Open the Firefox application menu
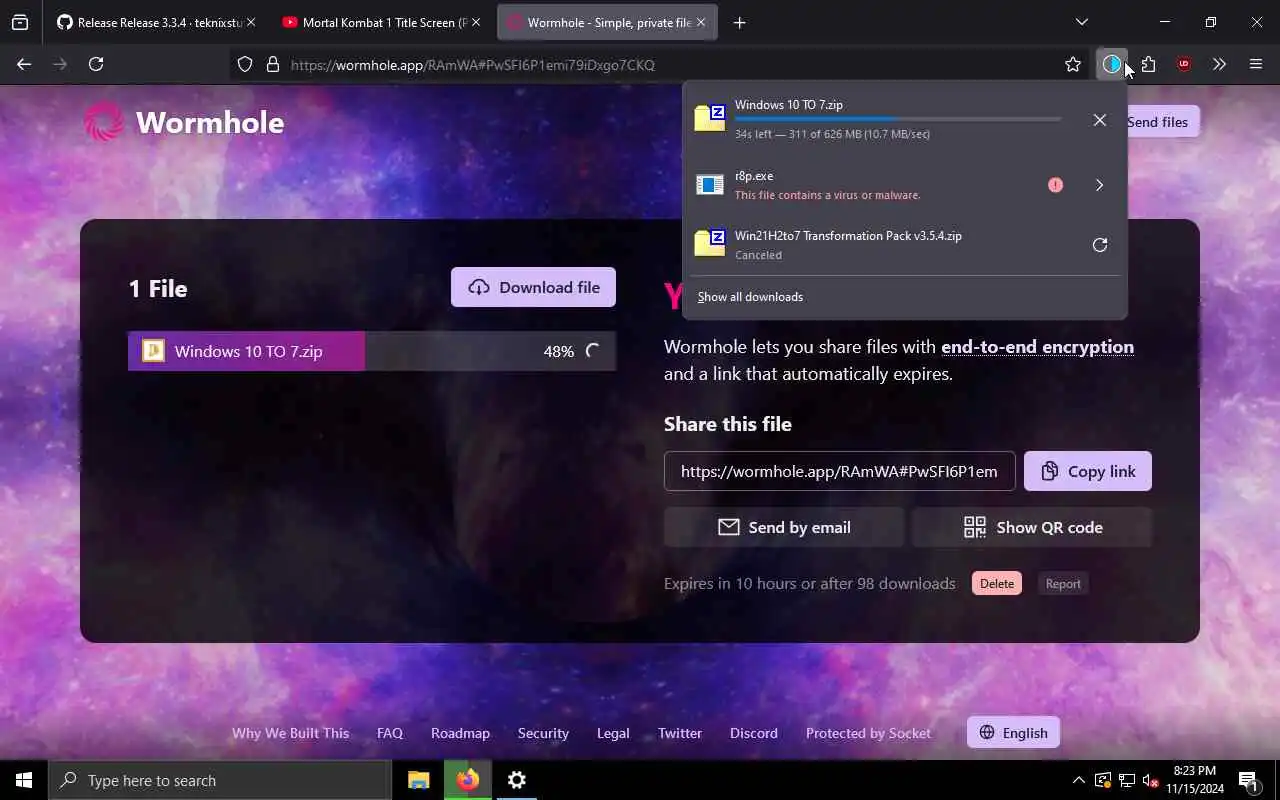The width and height of the screenshot is (1280, 800). 1256,64
